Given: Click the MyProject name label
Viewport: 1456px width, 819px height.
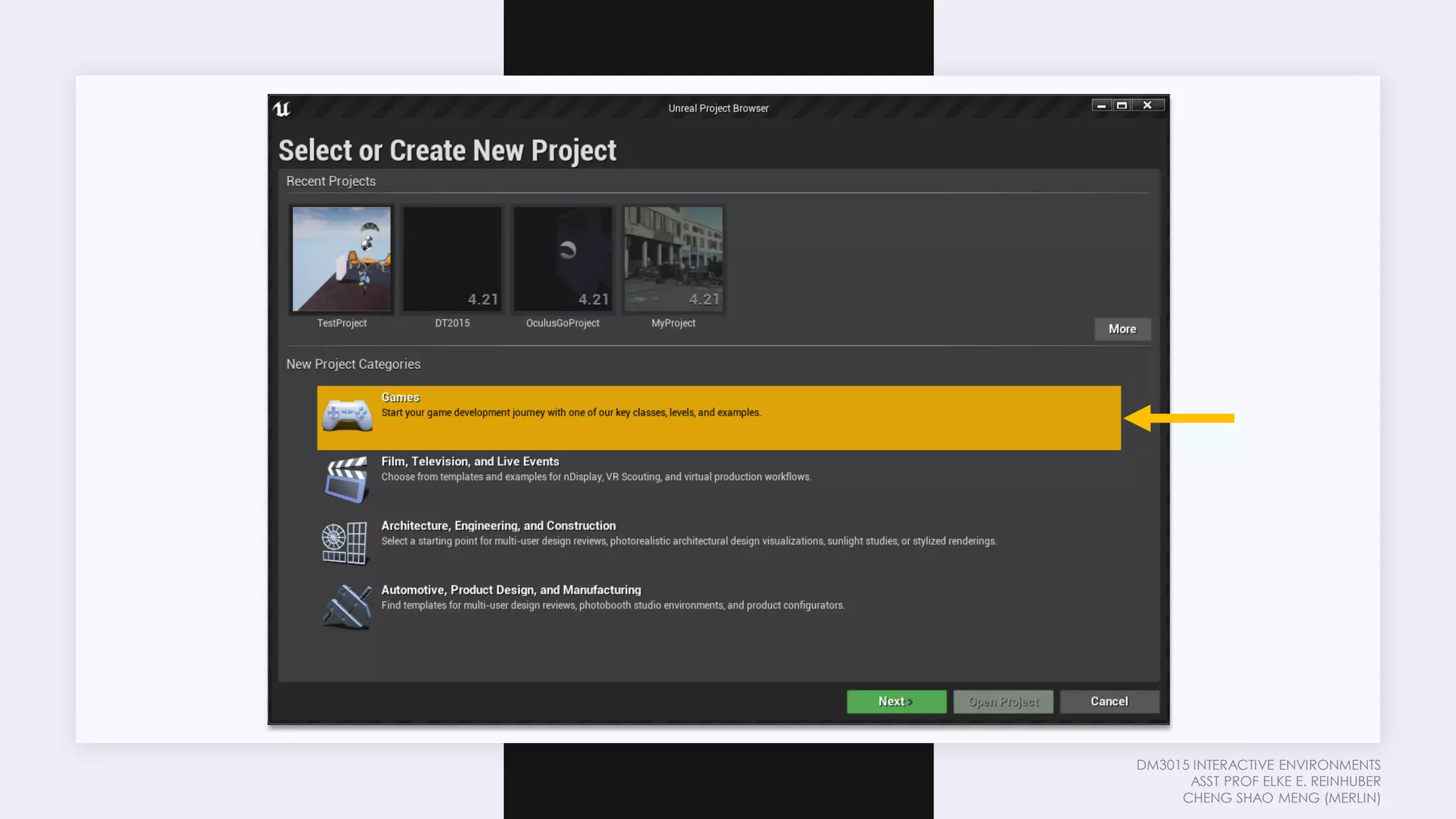Looking at the screenshot, I should [x=673, y=323].
